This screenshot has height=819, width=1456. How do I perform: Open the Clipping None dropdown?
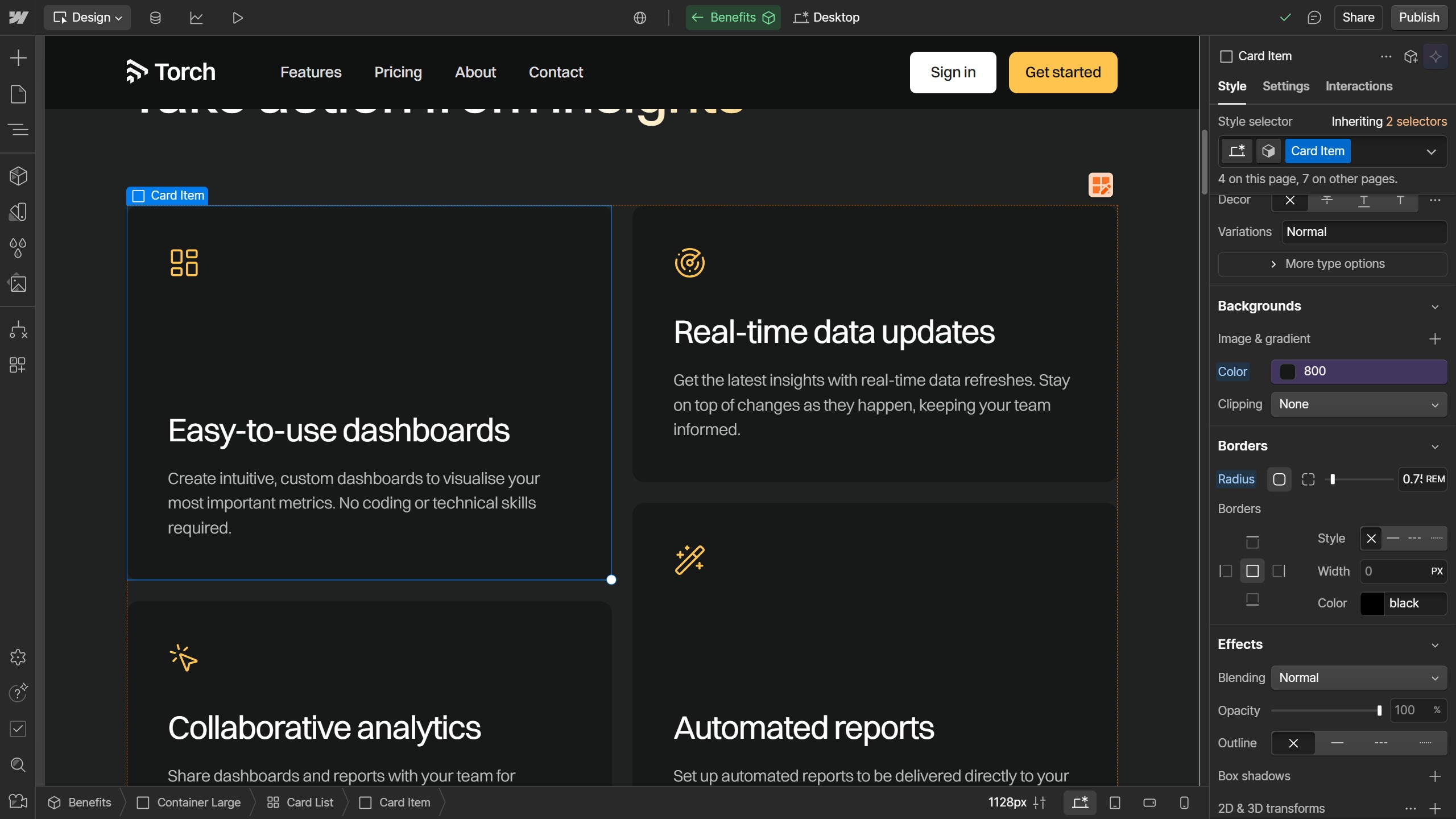click(x=1359, y=404)
